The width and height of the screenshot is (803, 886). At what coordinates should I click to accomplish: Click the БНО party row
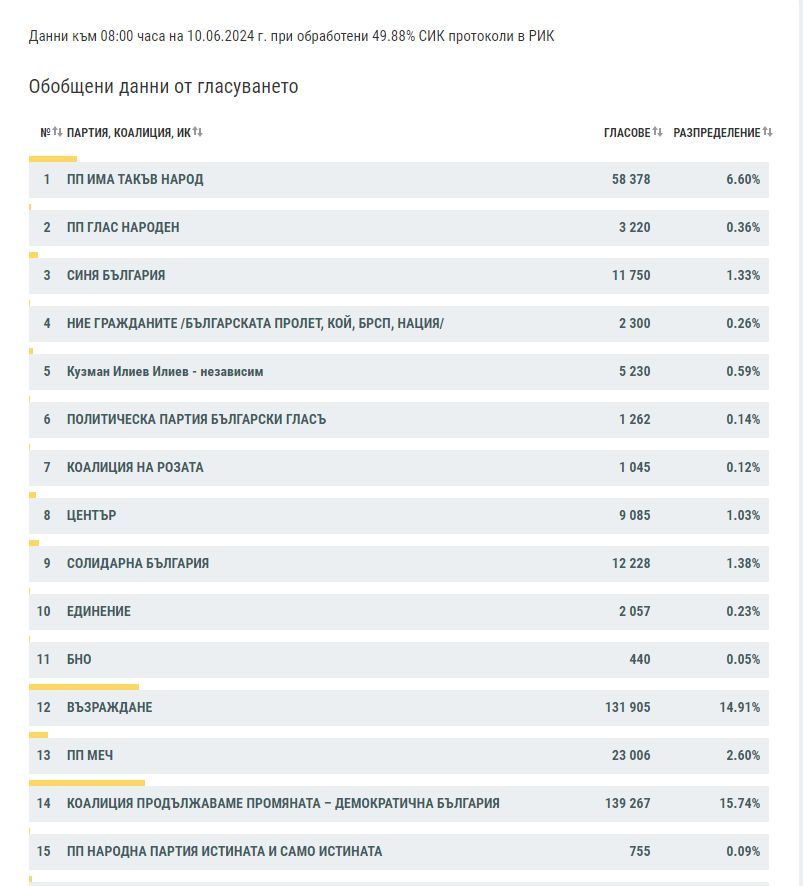(399, 660)
